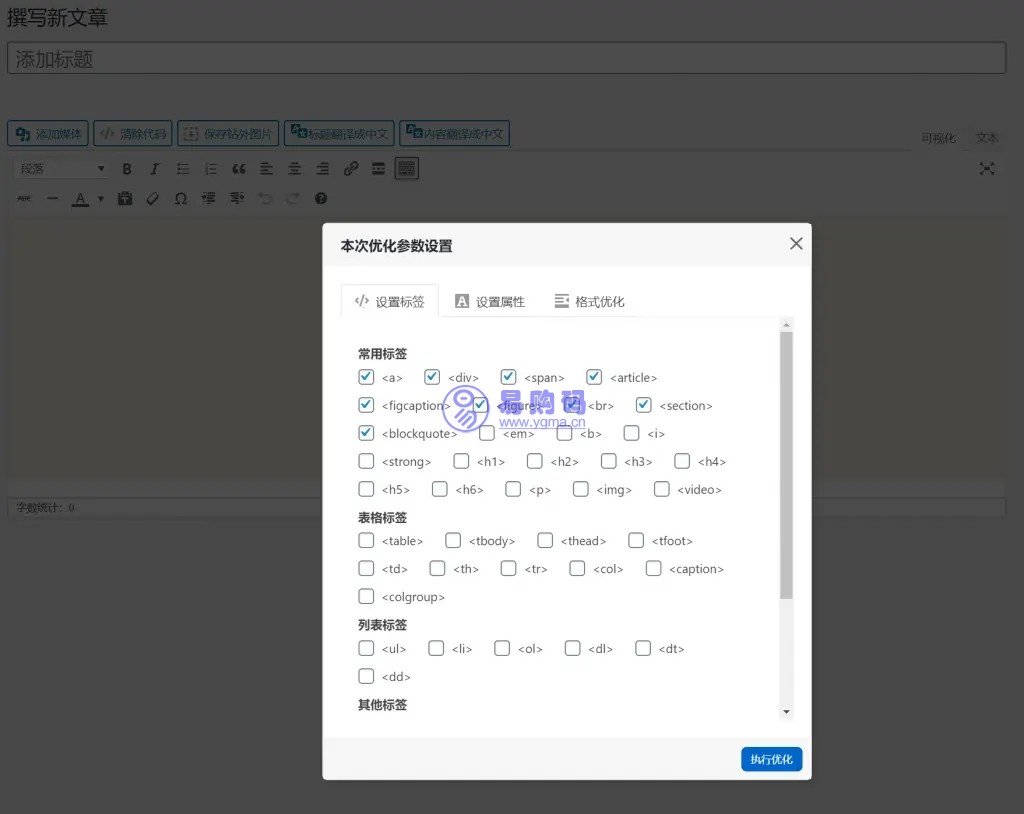
Task: Click the 添加媒体 button
Action: click(x=49, y=134)
